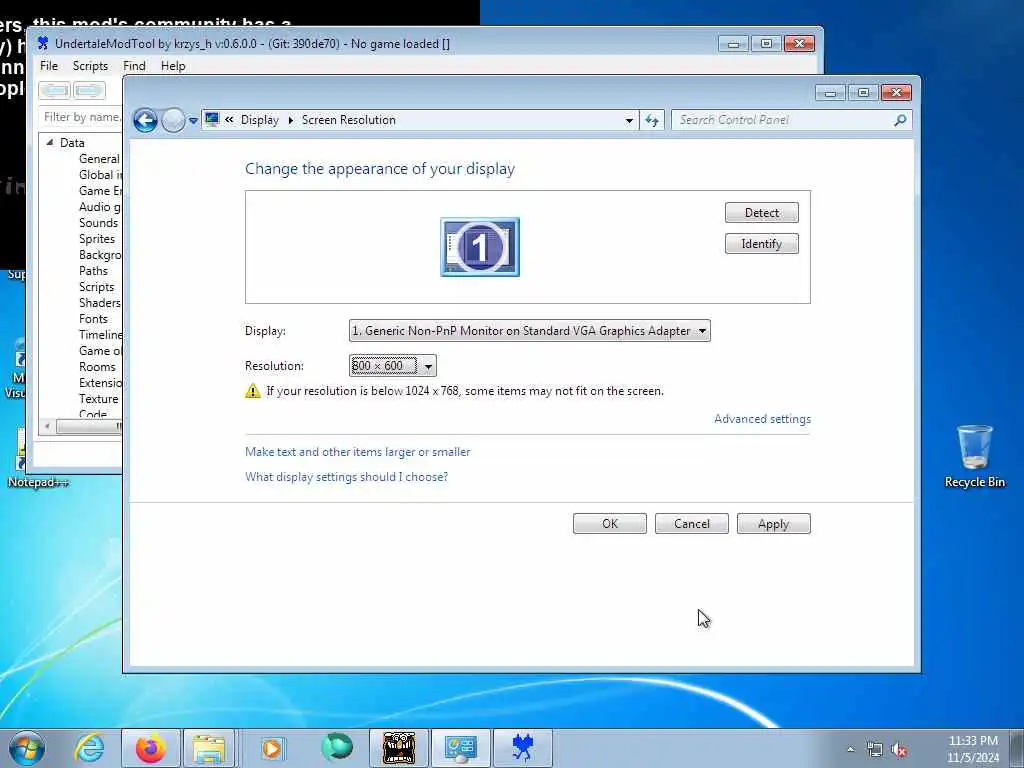Click the Back arrow in Screen Resolution window

pos(145,120)
